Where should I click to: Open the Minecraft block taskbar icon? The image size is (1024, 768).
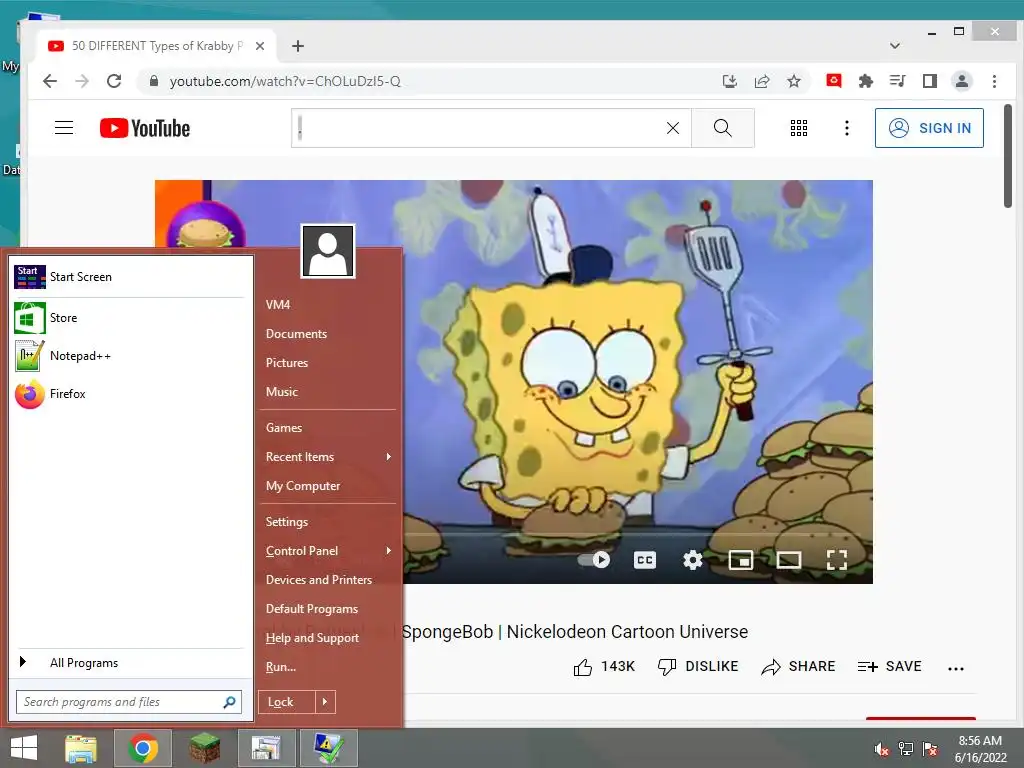(x=204, y=748)
